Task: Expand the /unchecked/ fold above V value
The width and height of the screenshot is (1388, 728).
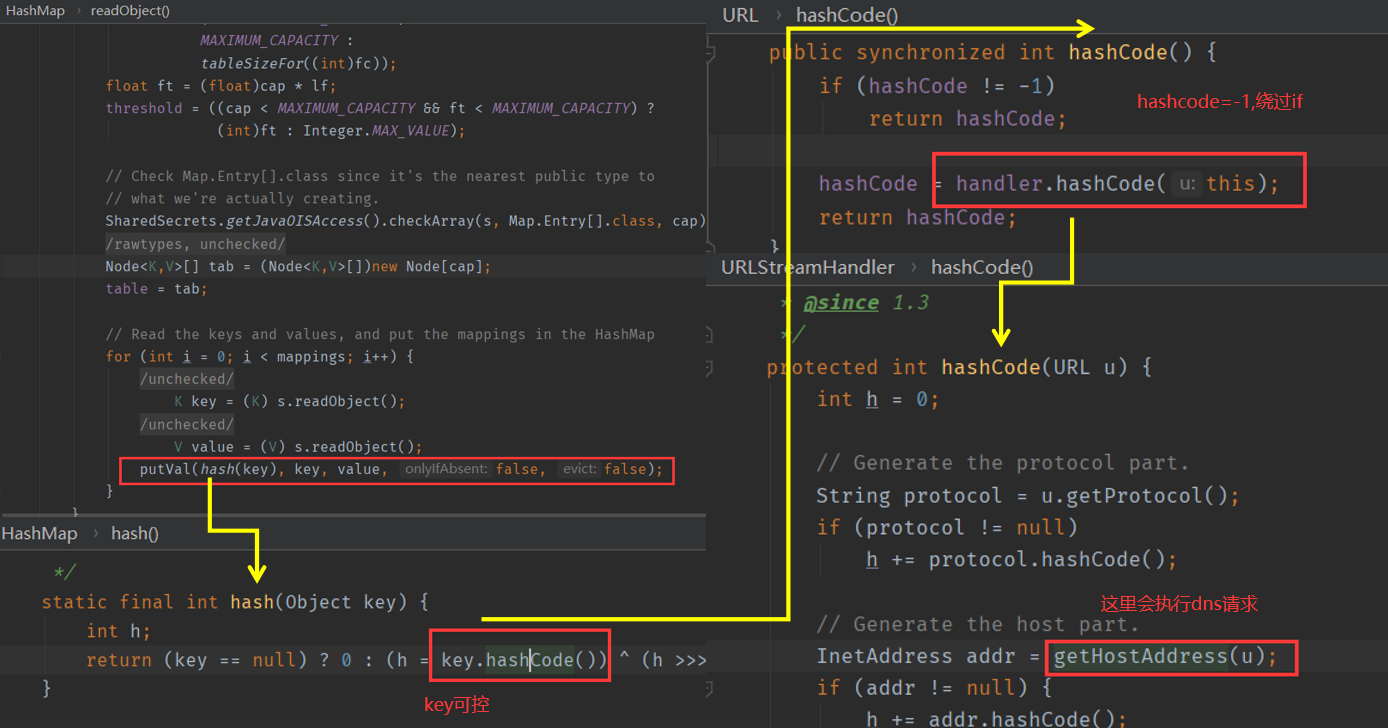Action: pos(187,424)
